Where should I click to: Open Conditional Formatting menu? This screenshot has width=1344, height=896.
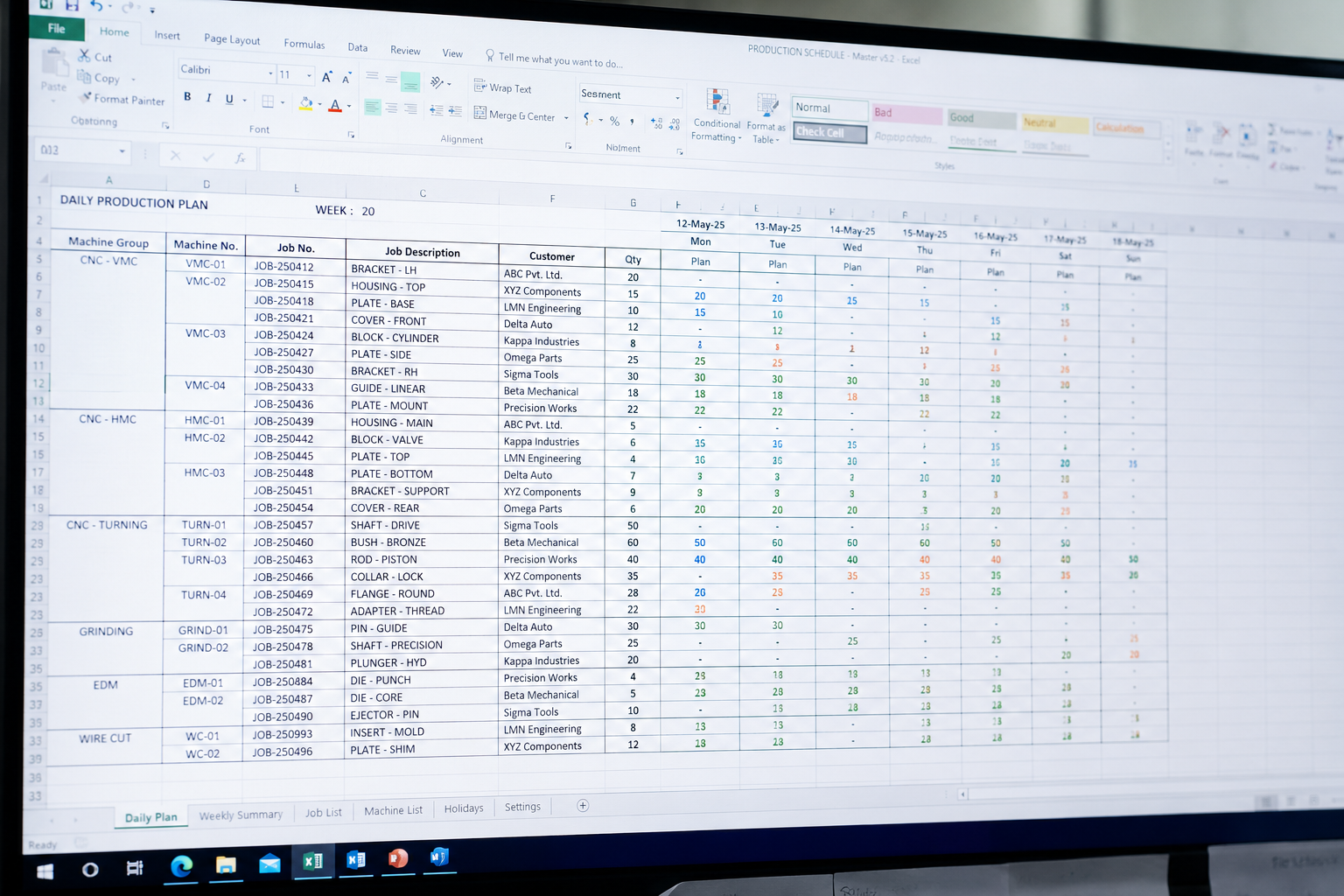[717, 115]
